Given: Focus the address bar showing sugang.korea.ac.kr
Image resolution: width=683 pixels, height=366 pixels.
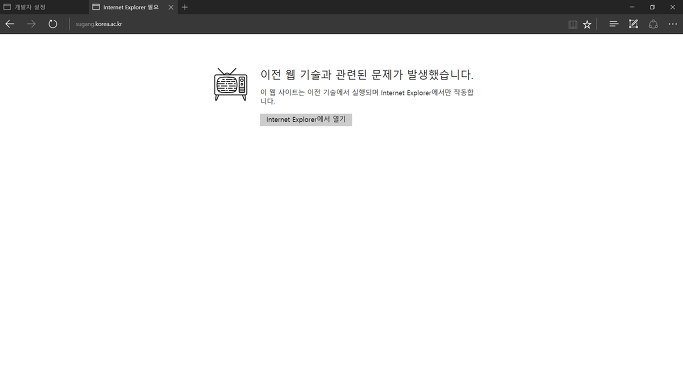Looking at the screenshot, I should pos(318,24).
